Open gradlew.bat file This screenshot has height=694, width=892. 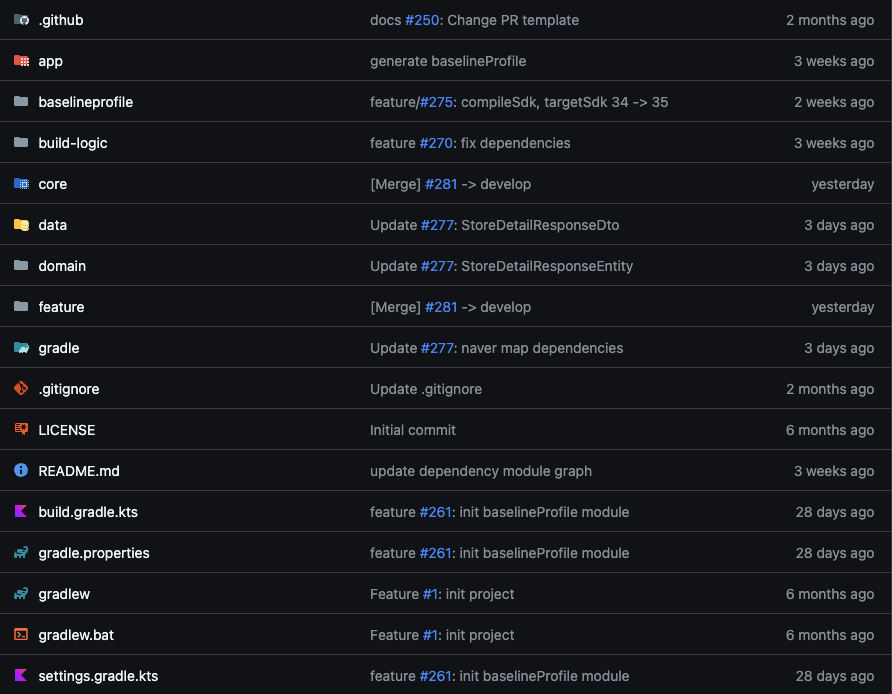click(76, 635)
